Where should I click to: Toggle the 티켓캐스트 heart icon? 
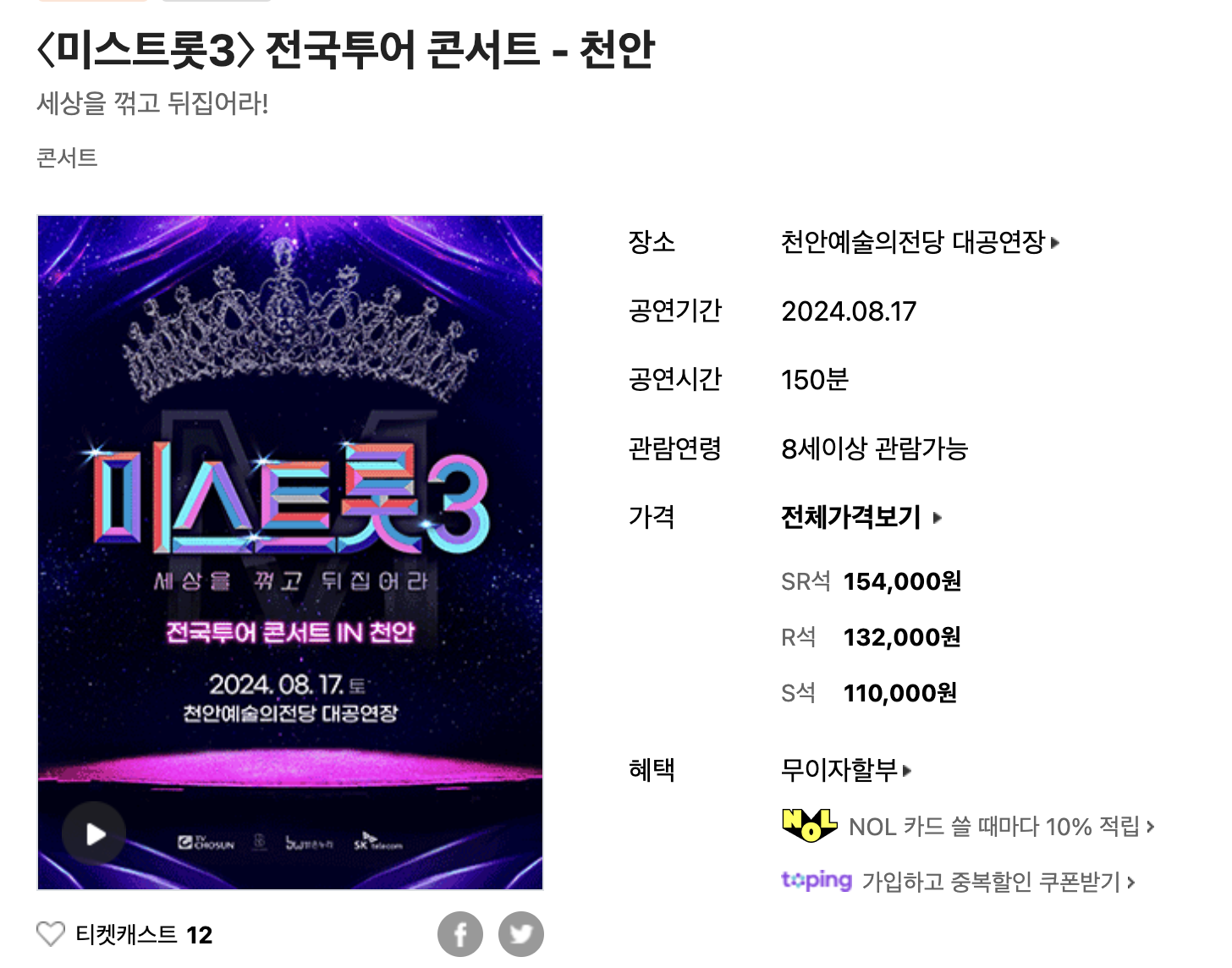(51, 934)
